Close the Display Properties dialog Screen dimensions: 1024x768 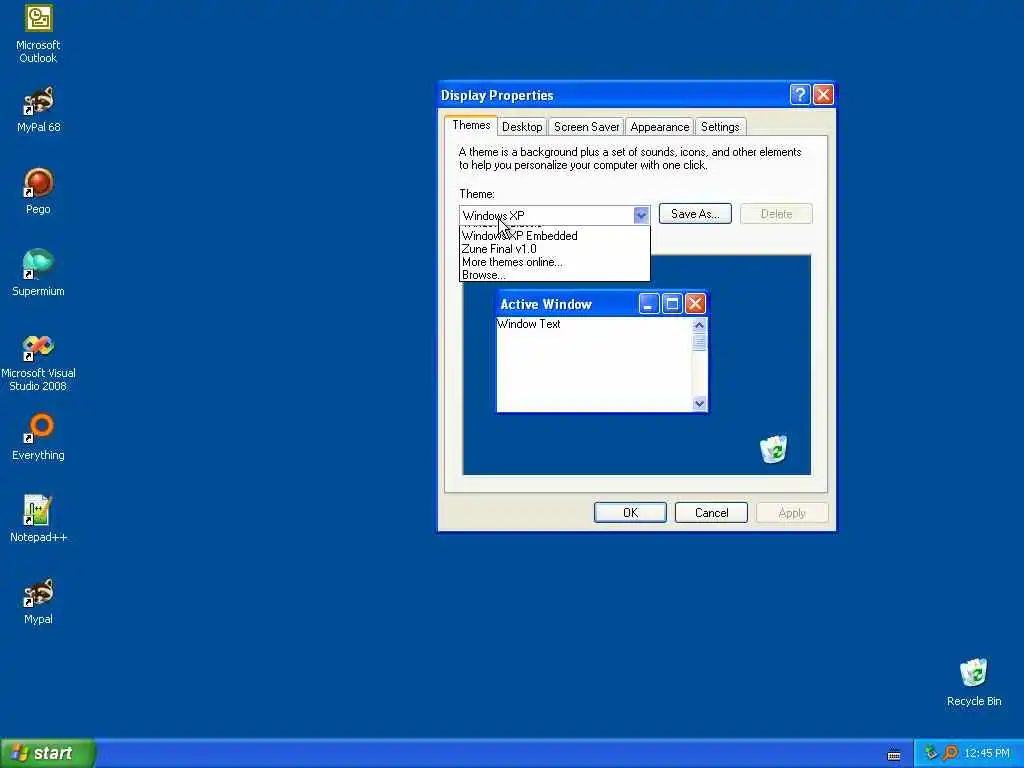click(x=823, y=95)
